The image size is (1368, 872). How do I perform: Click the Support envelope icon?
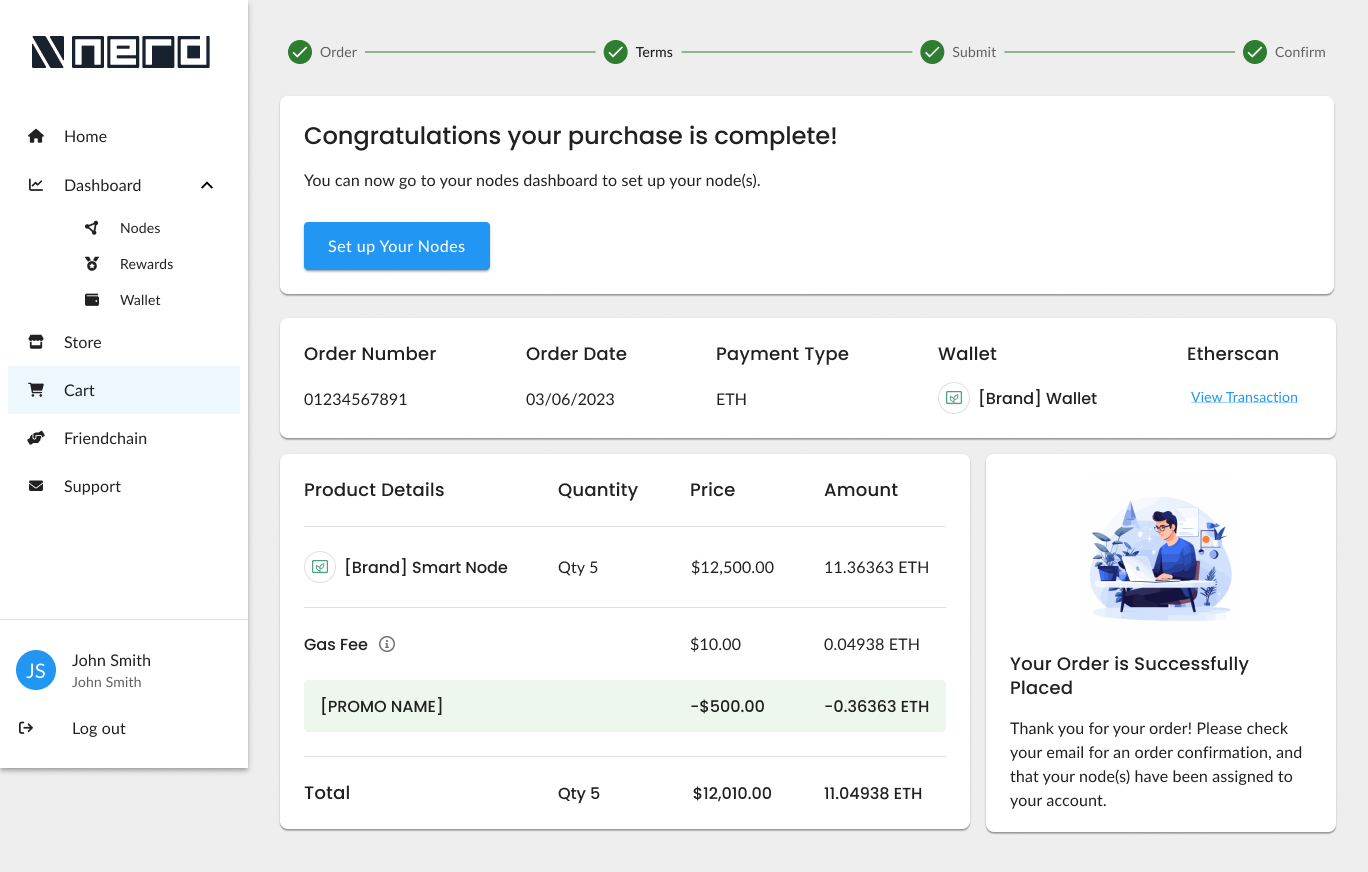tap(36, 486)
